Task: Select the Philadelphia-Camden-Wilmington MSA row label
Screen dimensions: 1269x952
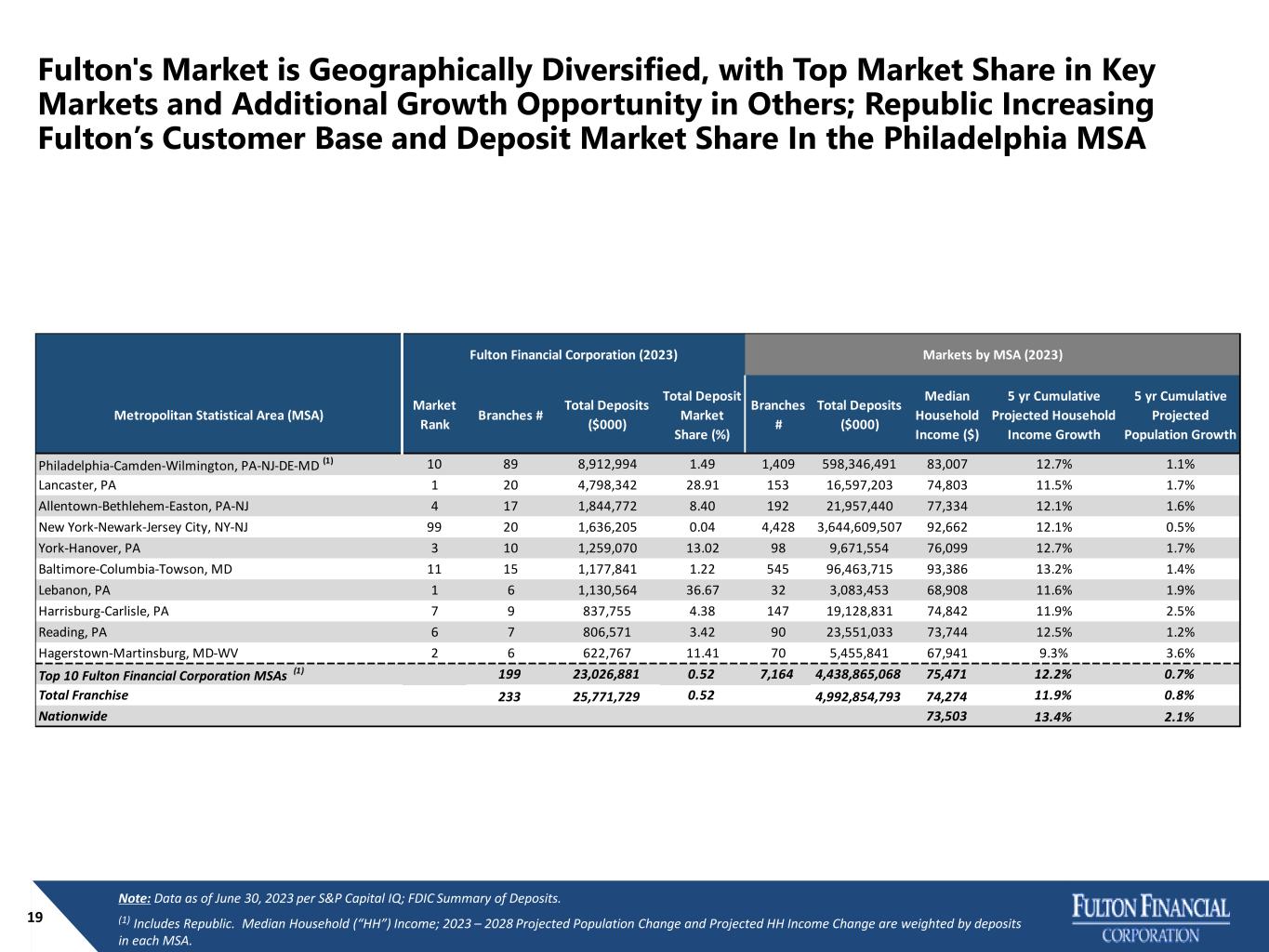Action: pyautogui.click(x=186, y=464)
